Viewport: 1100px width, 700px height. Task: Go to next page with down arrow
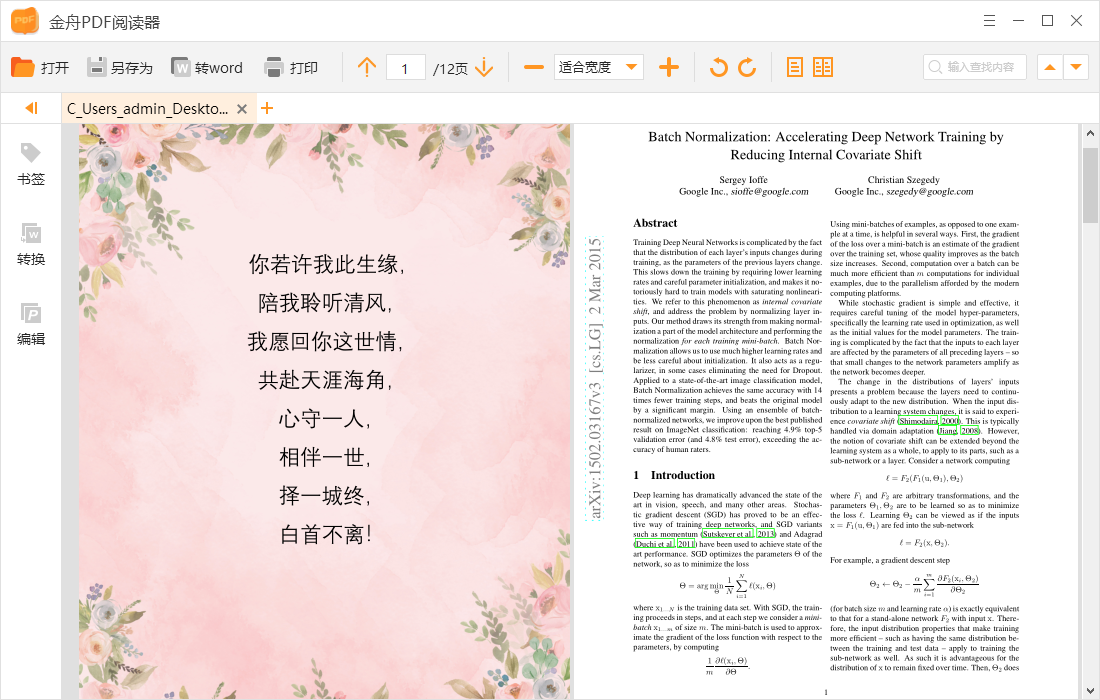click(484, 67)
